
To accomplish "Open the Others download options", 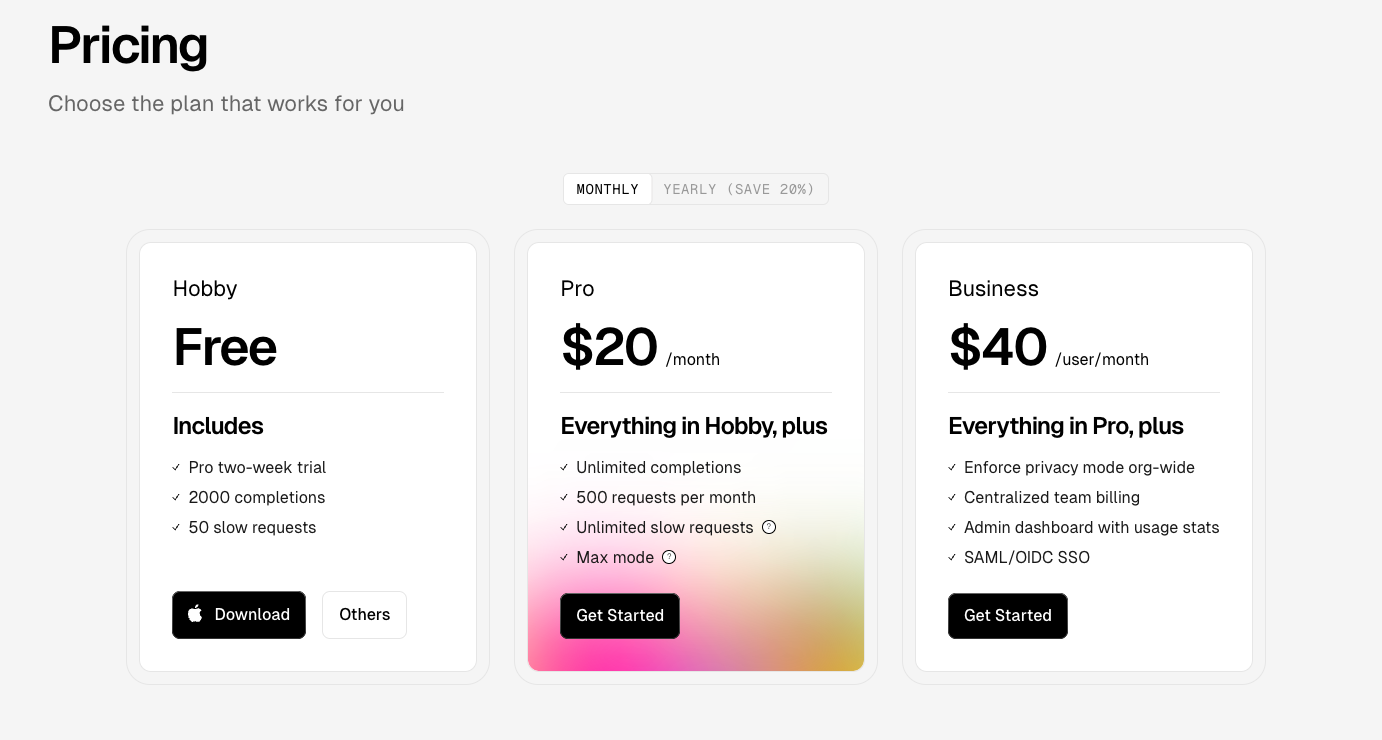I will coord(364,614).
